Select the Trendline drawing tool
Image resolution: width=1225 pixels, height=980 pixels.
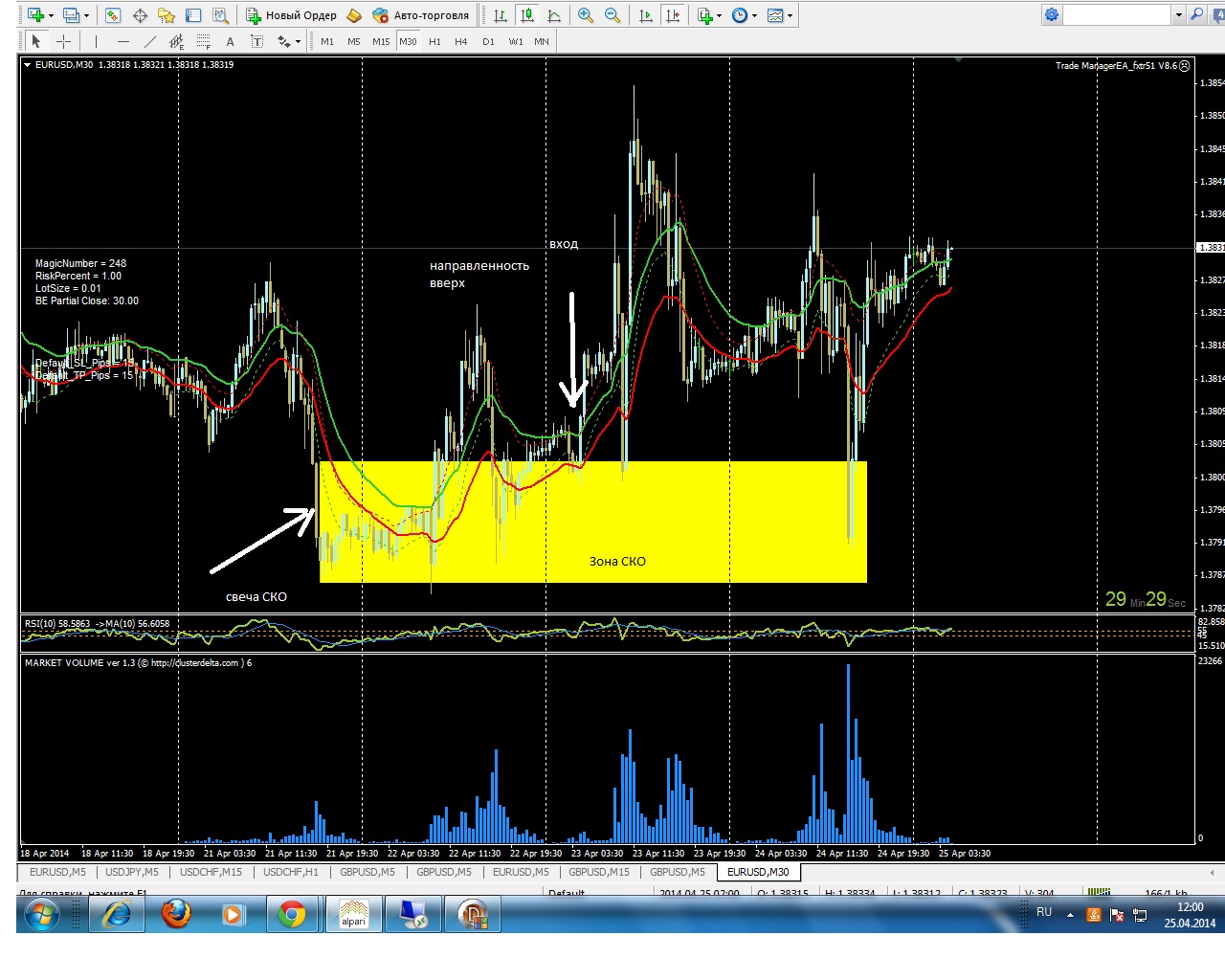coord(149,41)
